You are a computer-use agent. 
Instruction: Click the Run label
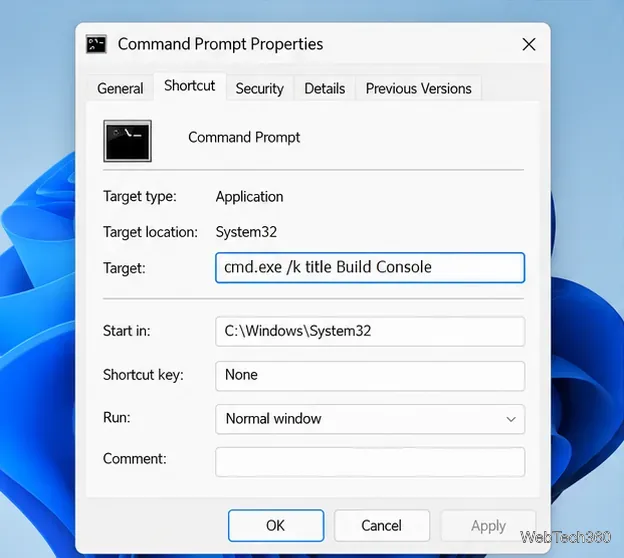coord(117,418)
